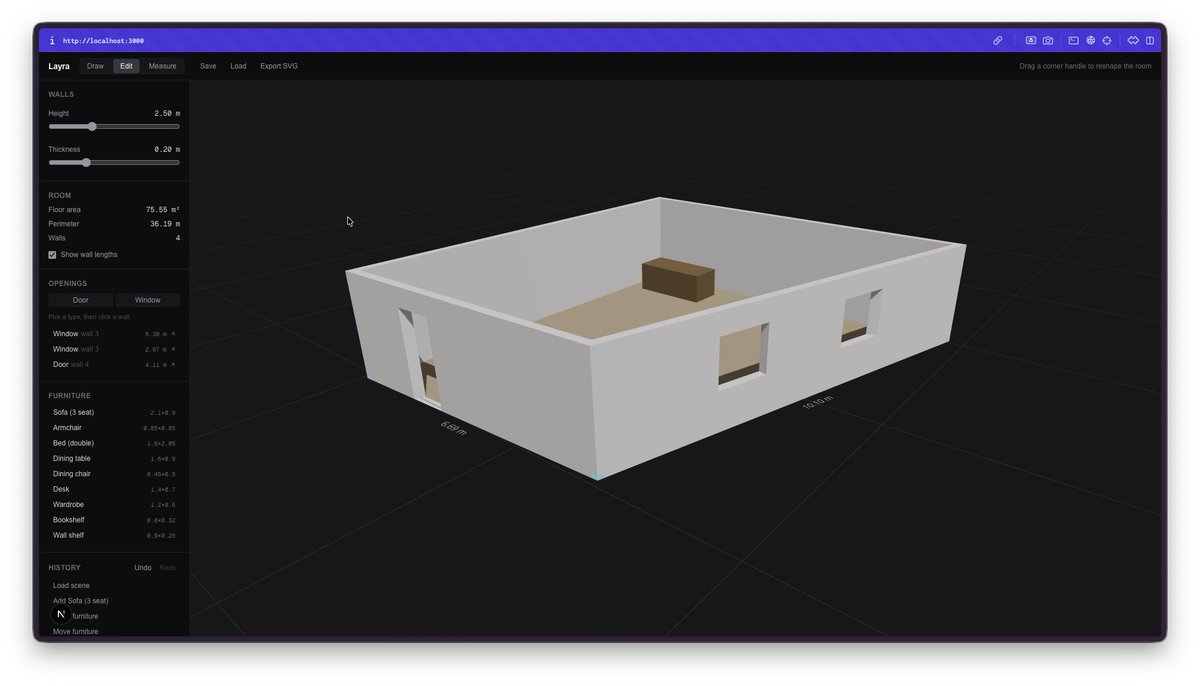Add a Sofa (3 seat)
The height and width of the screenshot is (686, 1200).
pos(114,412)
